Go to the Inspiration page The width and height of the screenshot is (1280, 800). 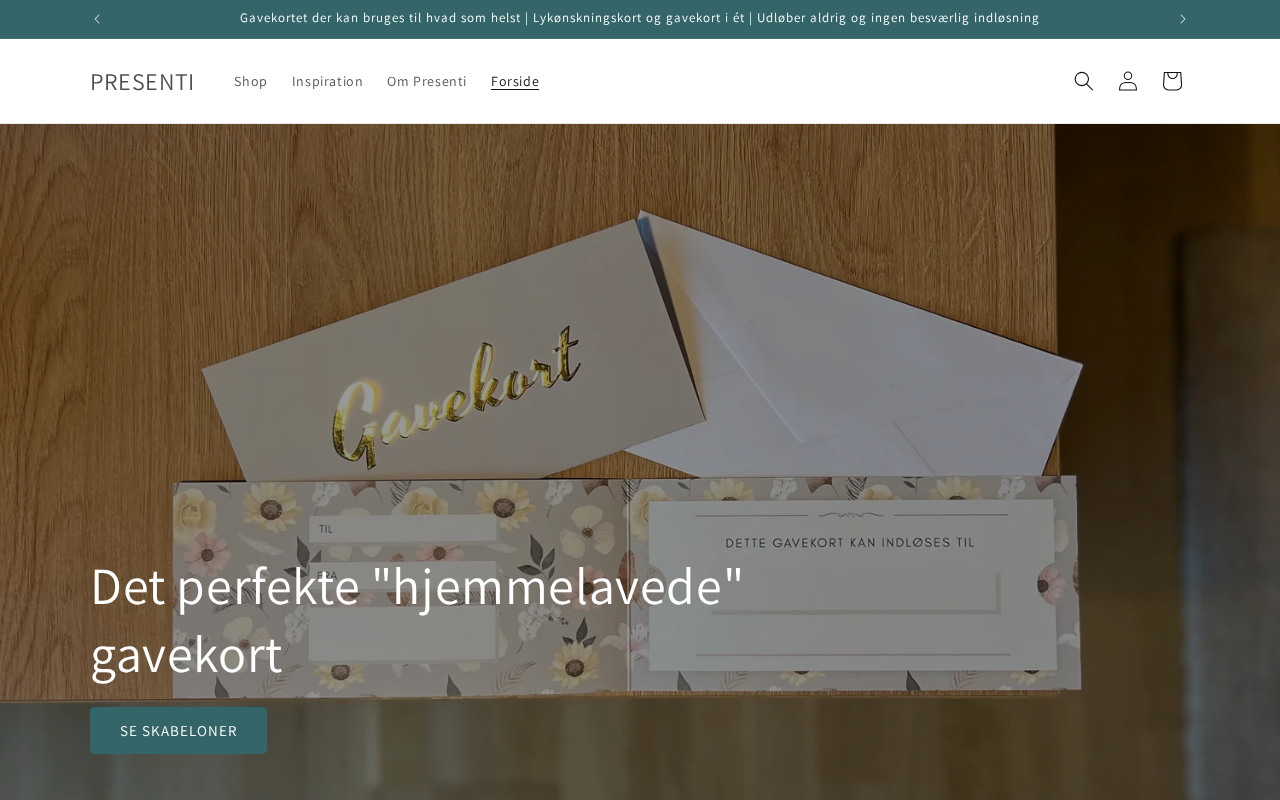click(x=327, y=81)
